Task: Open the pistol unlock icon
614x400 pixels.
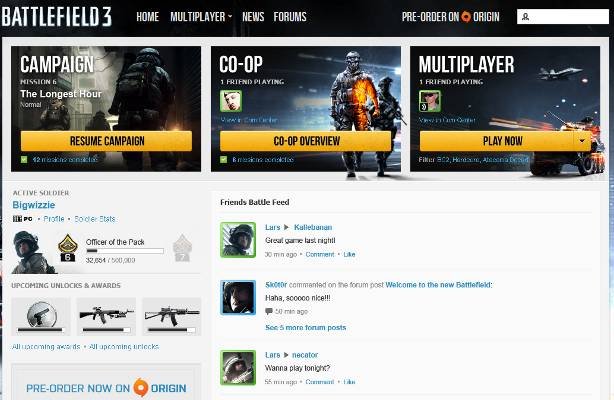Action: coord(41,317)
